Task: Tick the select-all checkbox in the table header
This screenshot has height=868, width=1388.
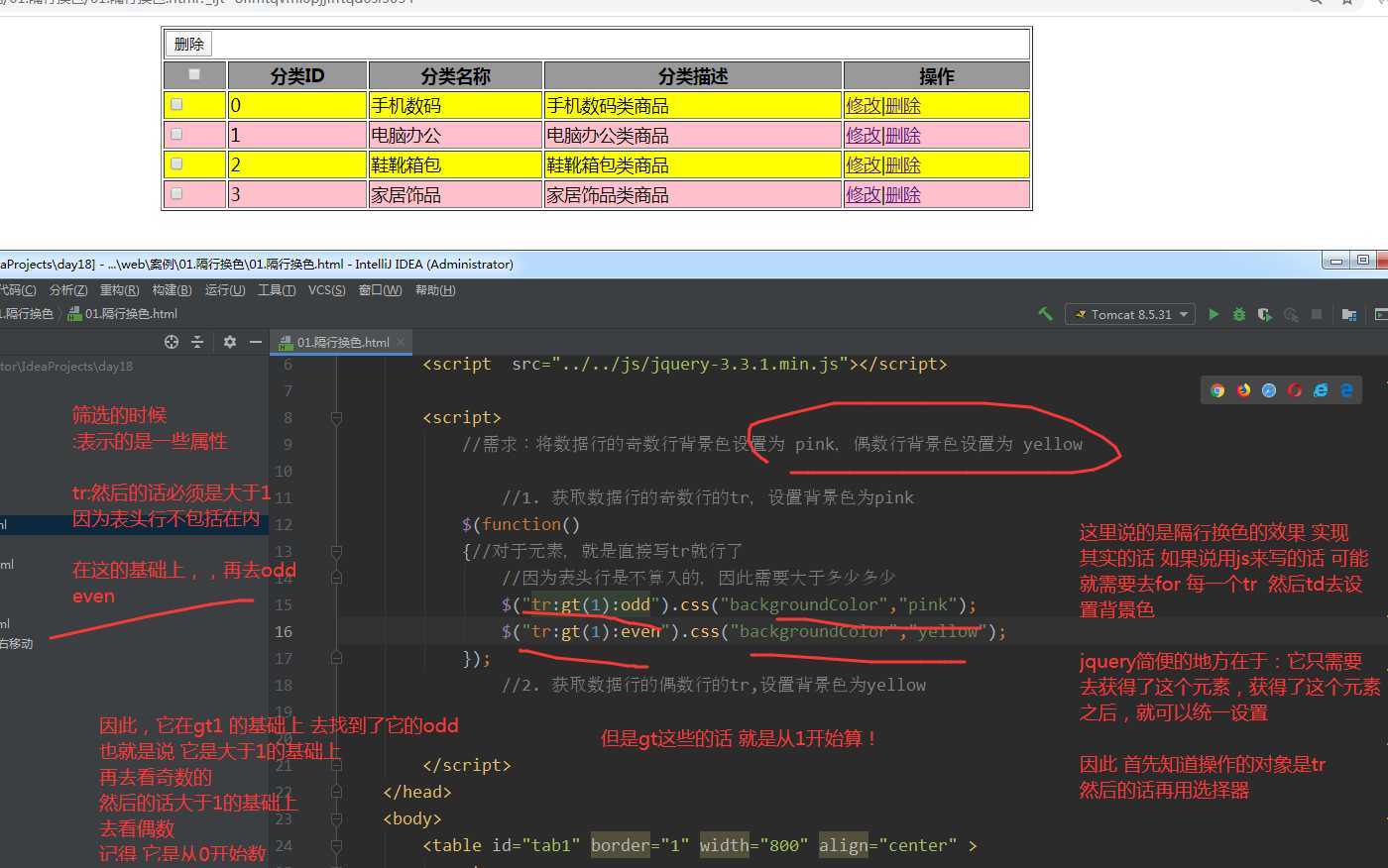Action: click(194, 74)
